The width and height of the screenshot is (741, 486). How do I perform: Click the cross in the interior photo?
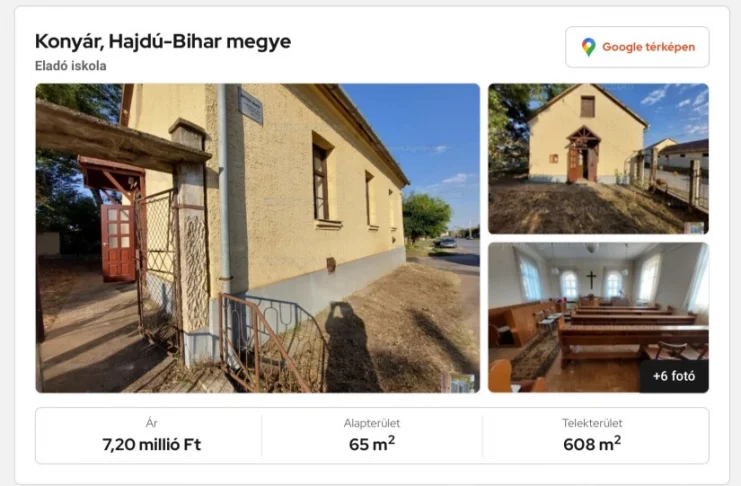(591, 279)
